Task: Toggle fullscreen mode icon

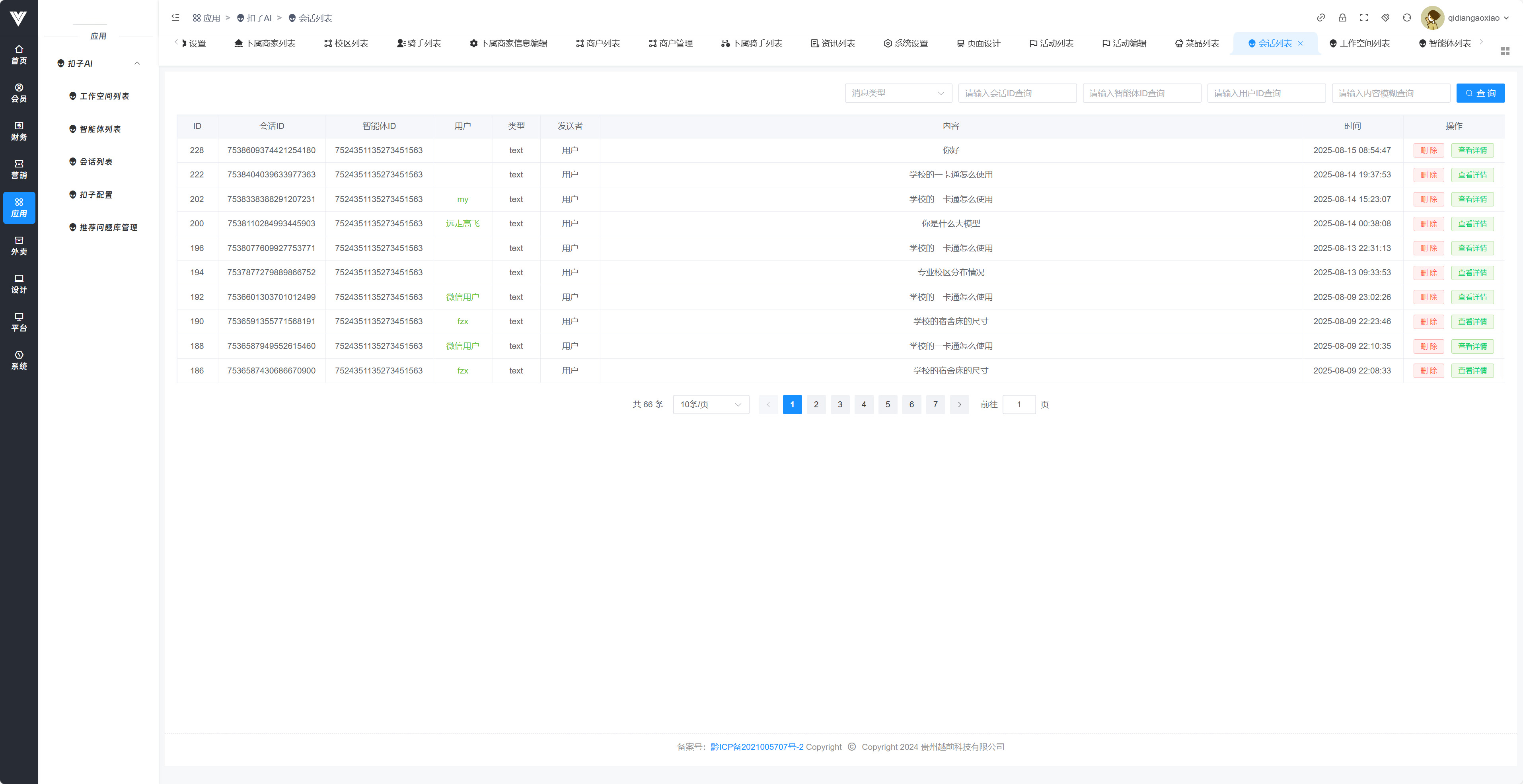Action: [1364, 18]
